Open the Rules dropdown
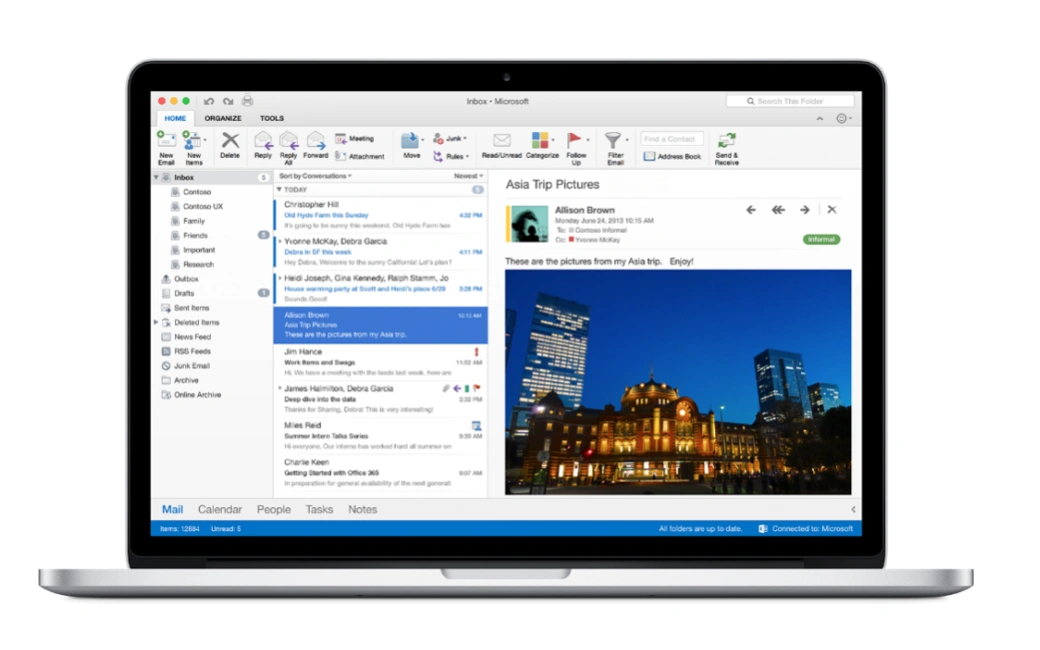This screenshot has width=1040, height=650. (x=452, y=157)
